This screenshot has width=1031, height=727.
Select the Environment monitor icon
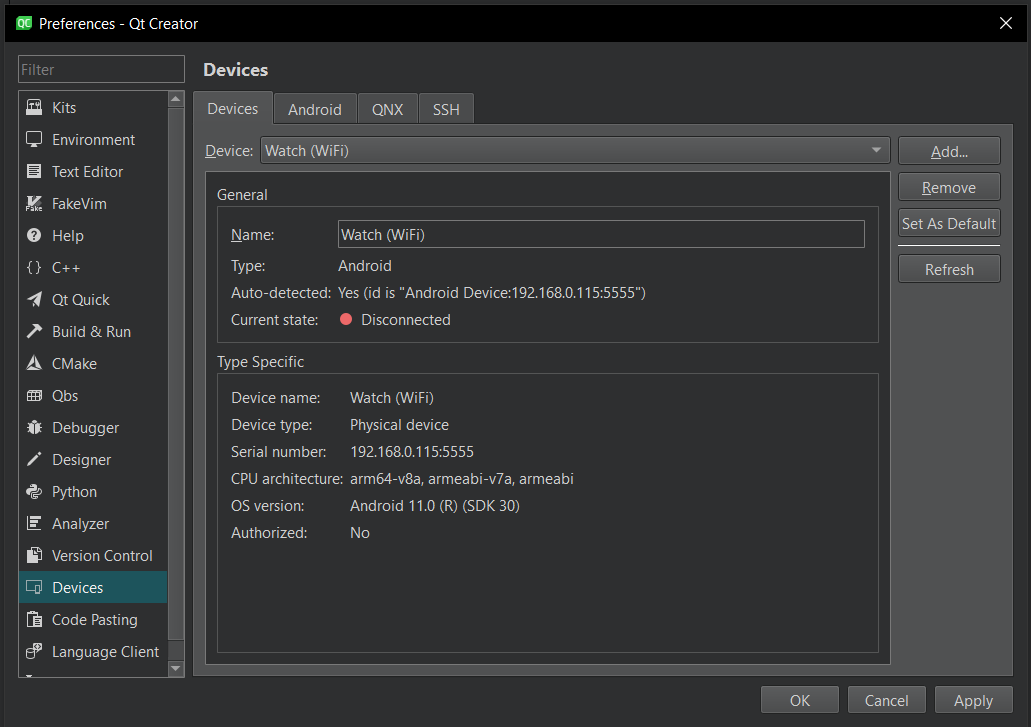tap(34, 139)
